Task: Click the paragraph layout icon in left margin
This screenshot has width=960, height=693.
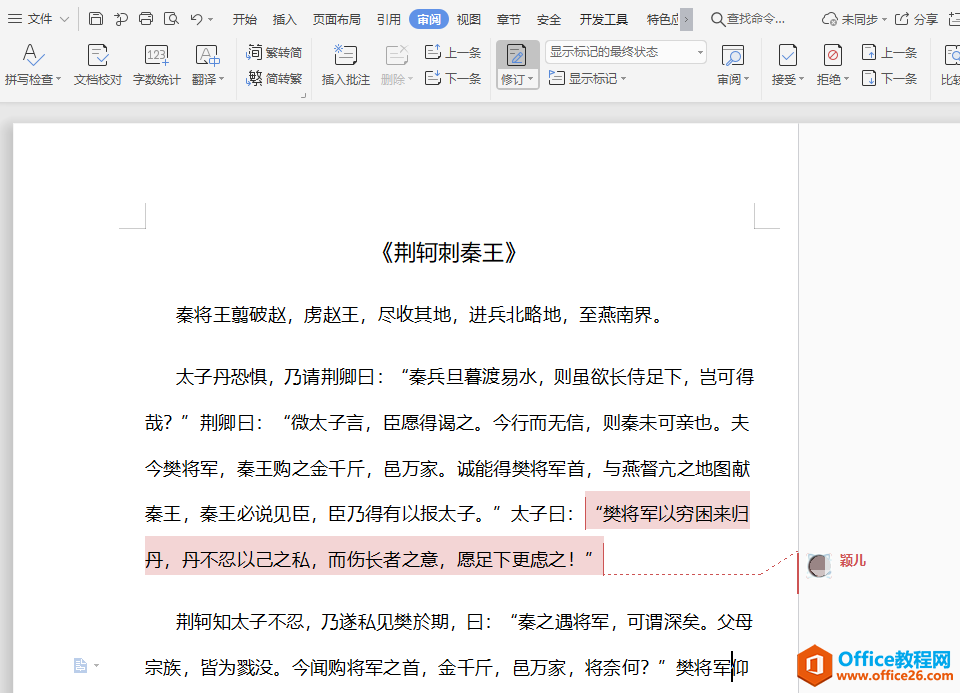Action: click(x=80, y=665)
